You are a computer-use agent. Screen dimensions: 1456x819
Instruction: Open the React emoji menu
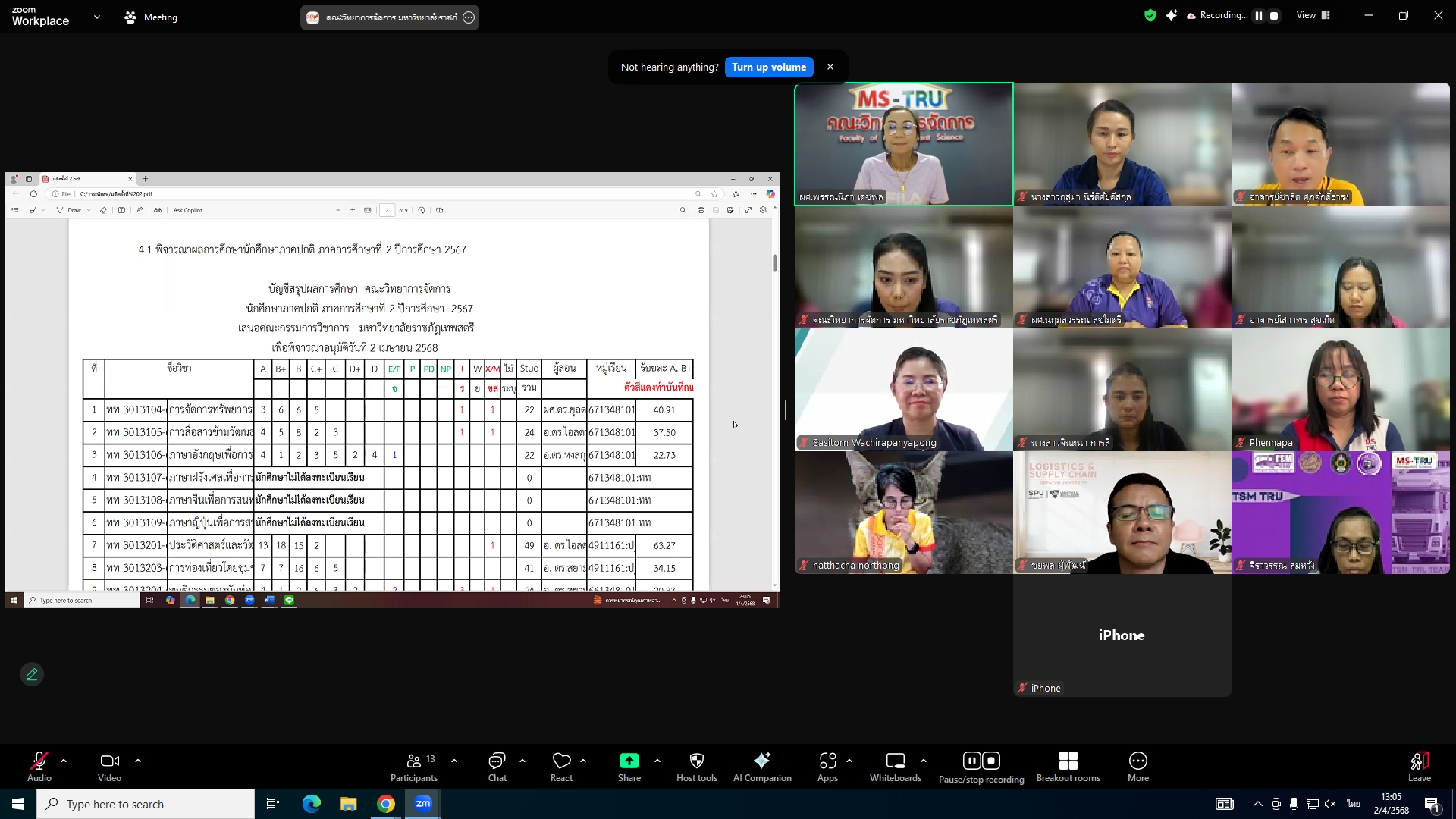(x=561, y=761)
